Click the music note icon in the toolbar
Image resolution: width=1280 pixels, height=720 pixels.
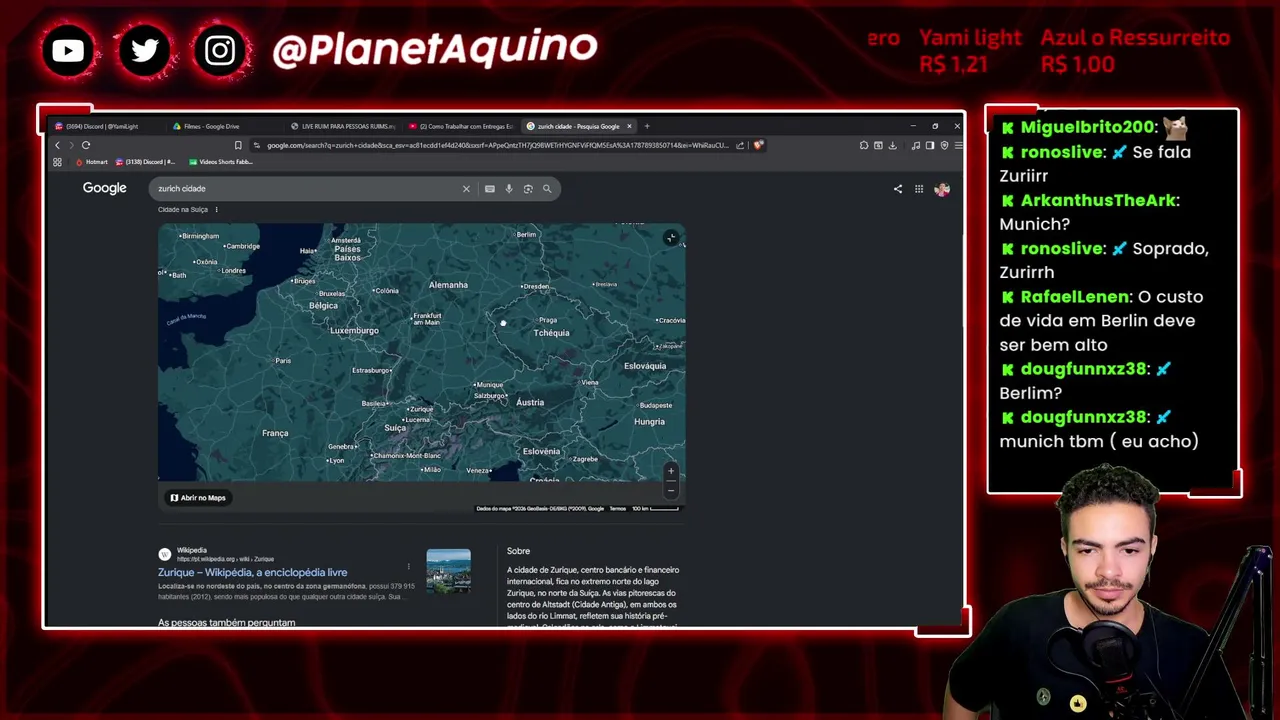click(916, 145)
